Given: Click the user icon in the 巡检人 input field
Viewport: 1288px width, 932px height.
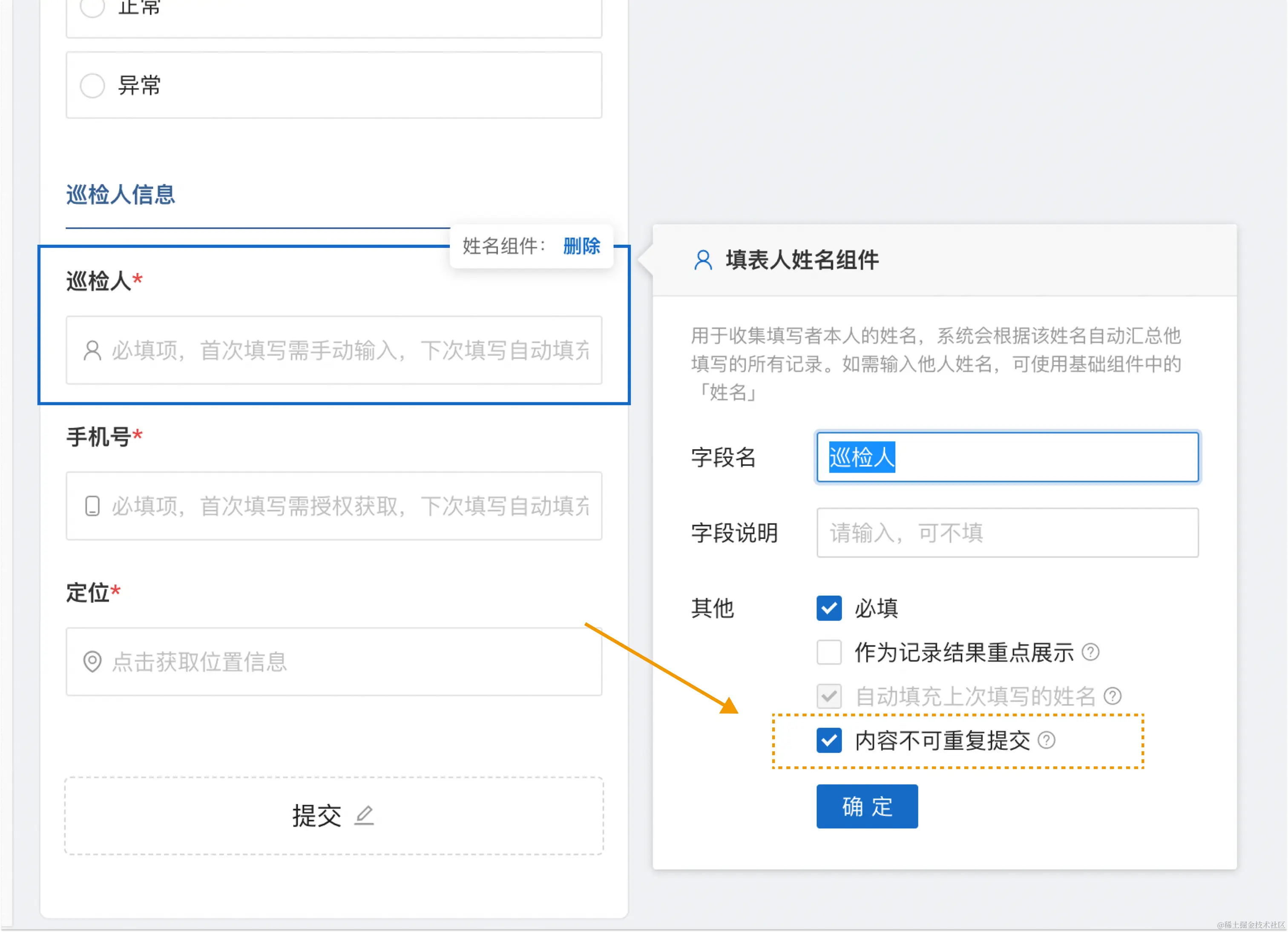Looking at the screenshot, I should [x=92, y=350].
